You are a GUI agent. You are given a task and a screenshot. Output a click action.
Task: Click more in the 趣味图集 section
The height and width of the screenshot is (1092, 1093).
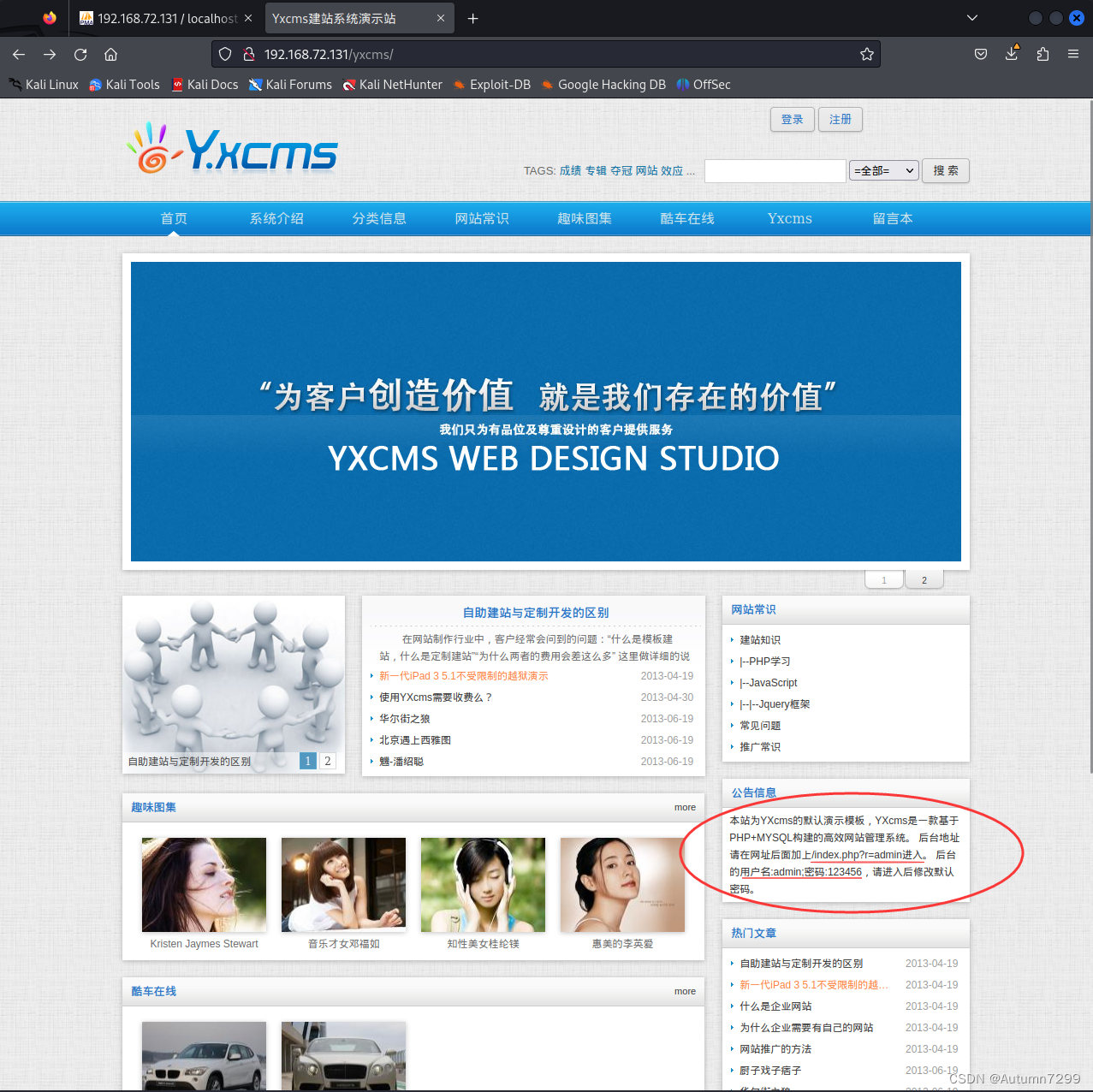point(685,807)
